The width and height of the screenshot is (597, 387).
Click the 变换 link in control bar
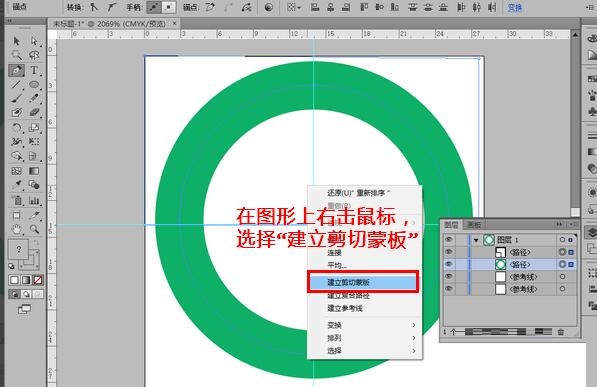(515, 7)
